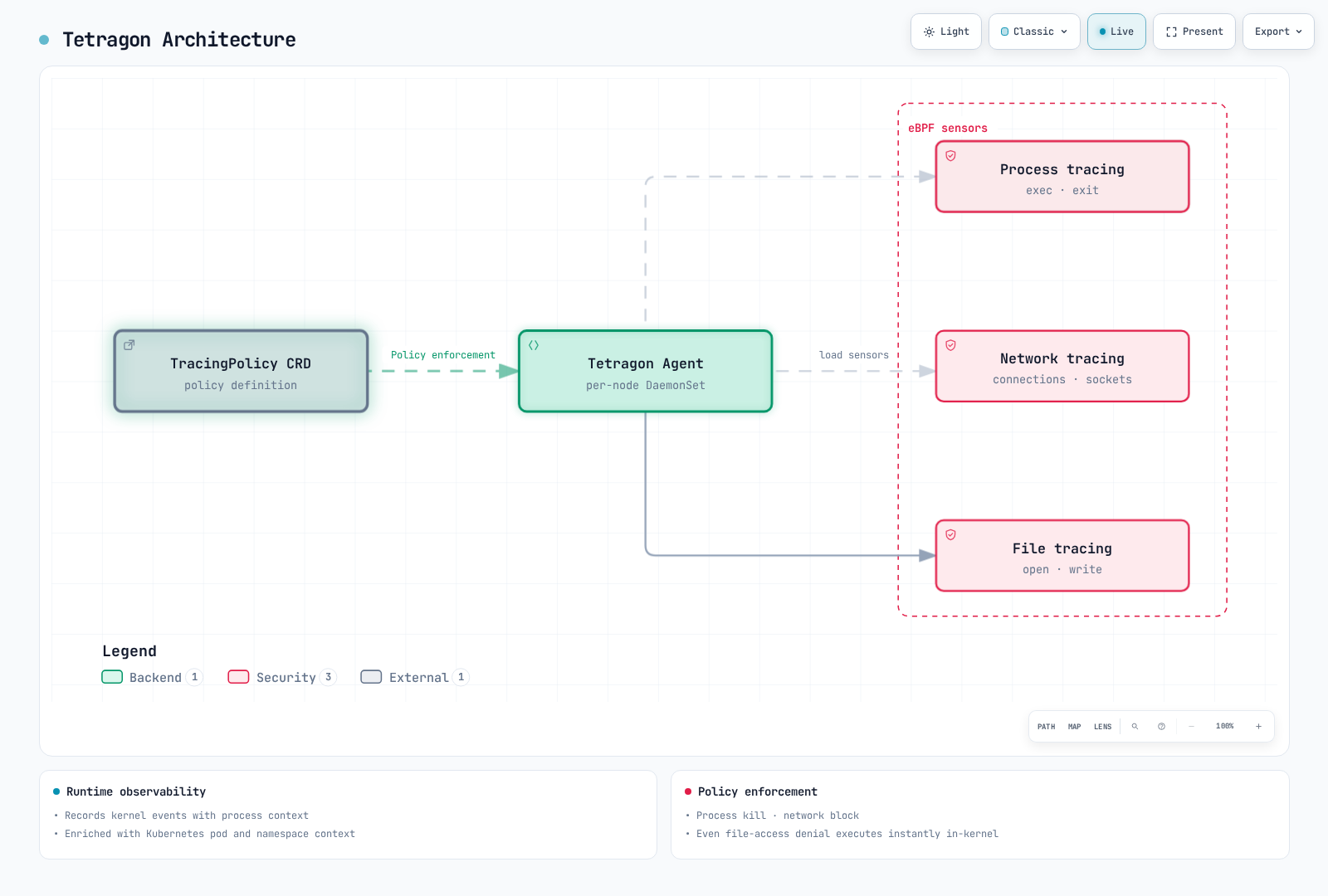Select the Process tracing title

point(1062,169)
